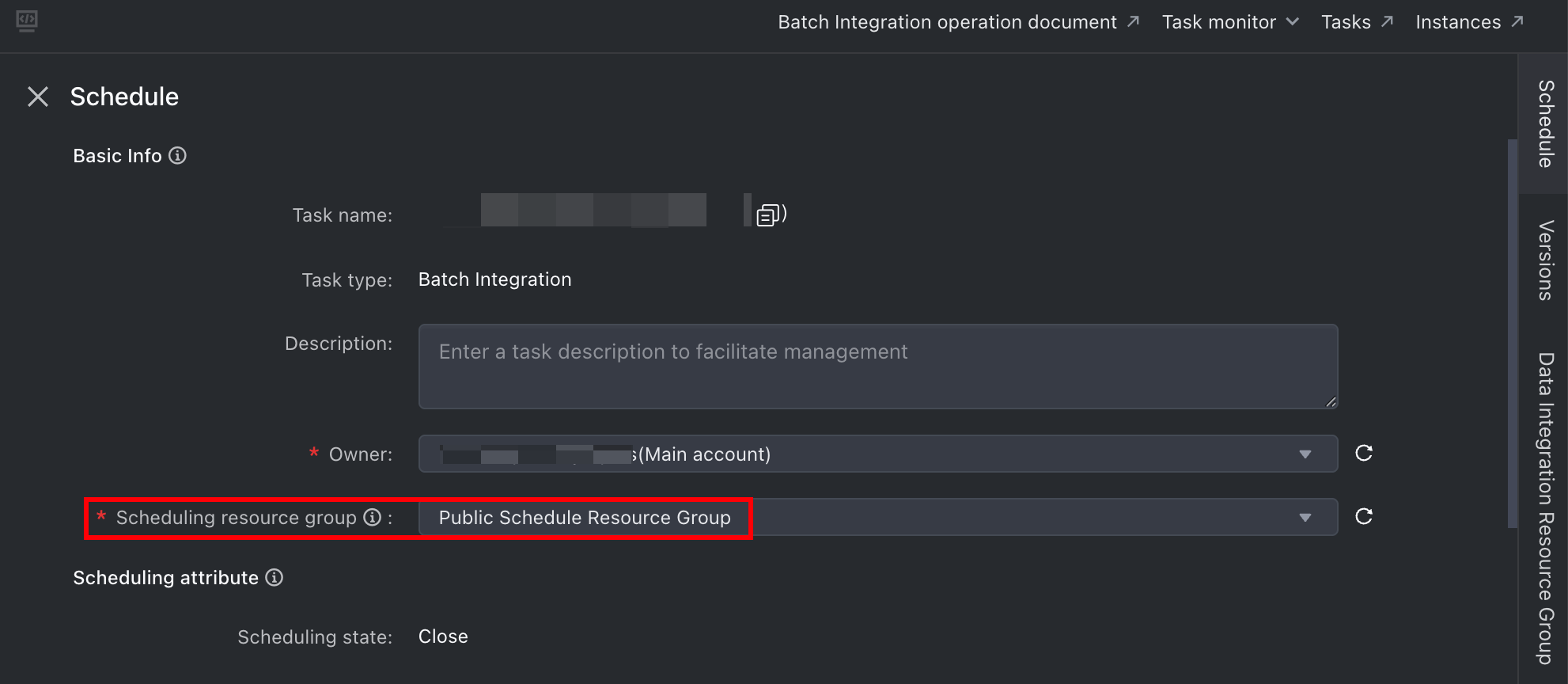1568x684 pixels.
Task: Click into the Description text field
Action: tap(877, 367)
